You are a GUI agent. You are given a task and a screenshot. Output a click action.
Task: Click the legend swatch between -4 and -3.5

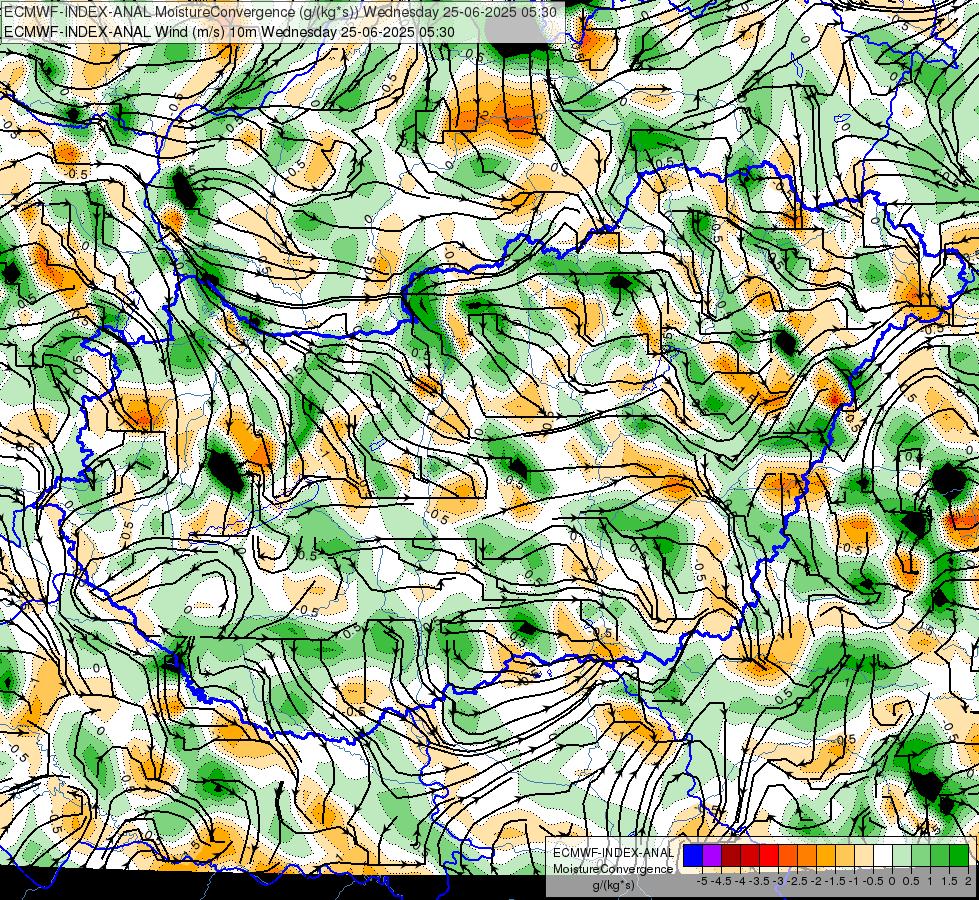(750, 856)
